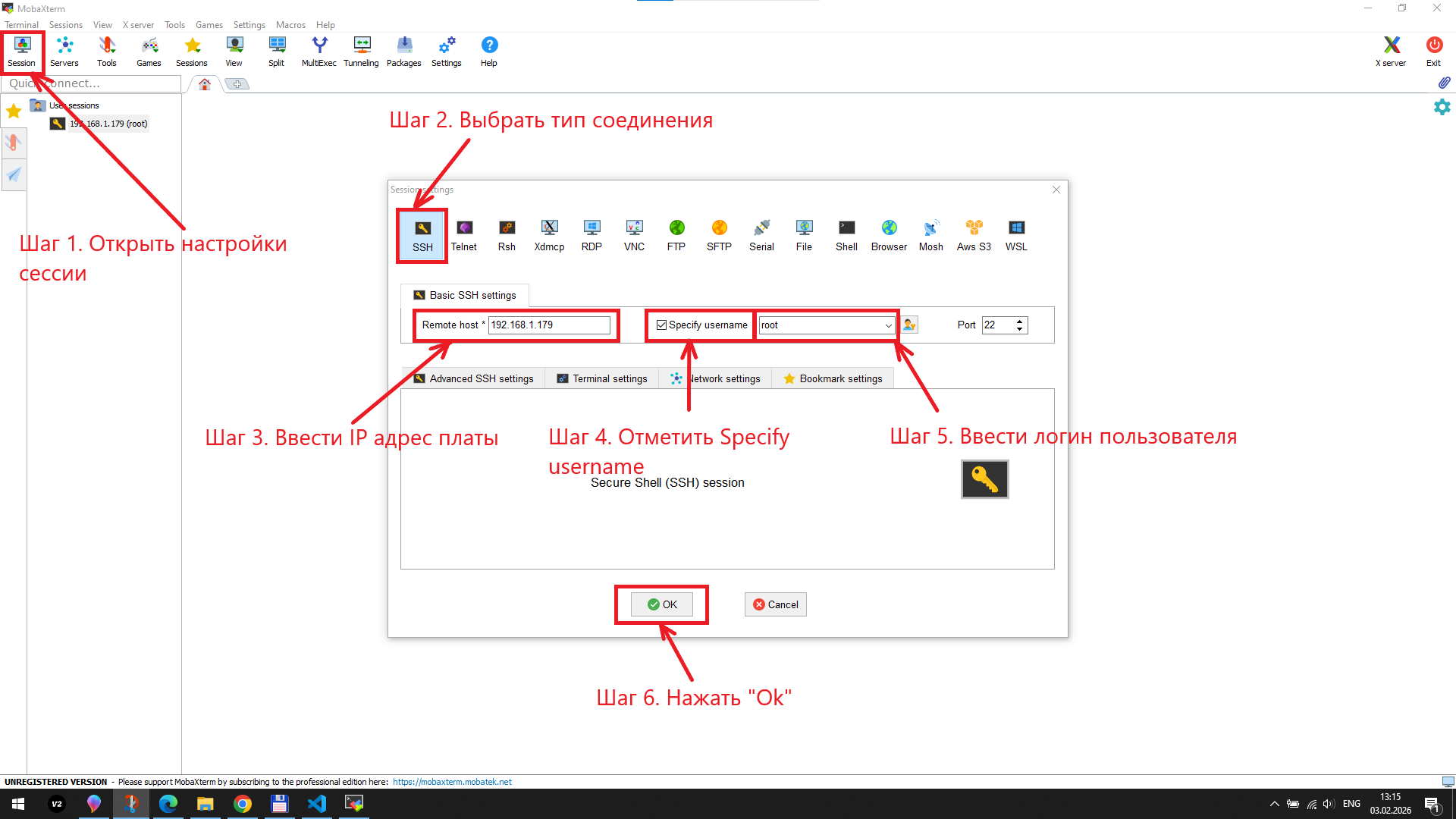Decrease the Port number with down arrow
Viewport: 1456px width, 819px height.
(1020, 329)
